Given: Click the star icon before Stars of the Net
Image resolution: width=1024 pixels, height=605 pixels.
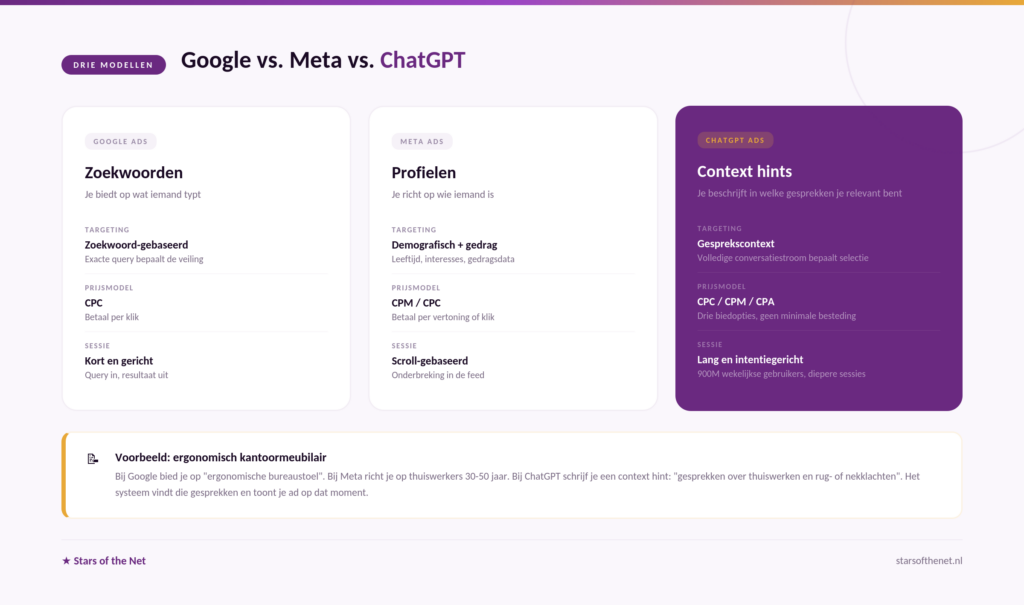Looking at the screenshot, I should pyautogui.click(x=66, y=561).
